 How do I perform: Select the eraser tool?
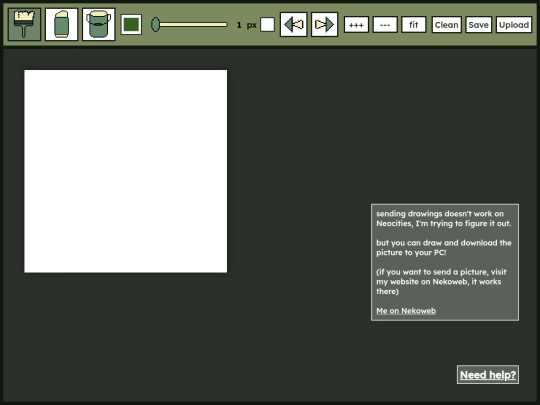pyautogui.click(x=62, y=24)
